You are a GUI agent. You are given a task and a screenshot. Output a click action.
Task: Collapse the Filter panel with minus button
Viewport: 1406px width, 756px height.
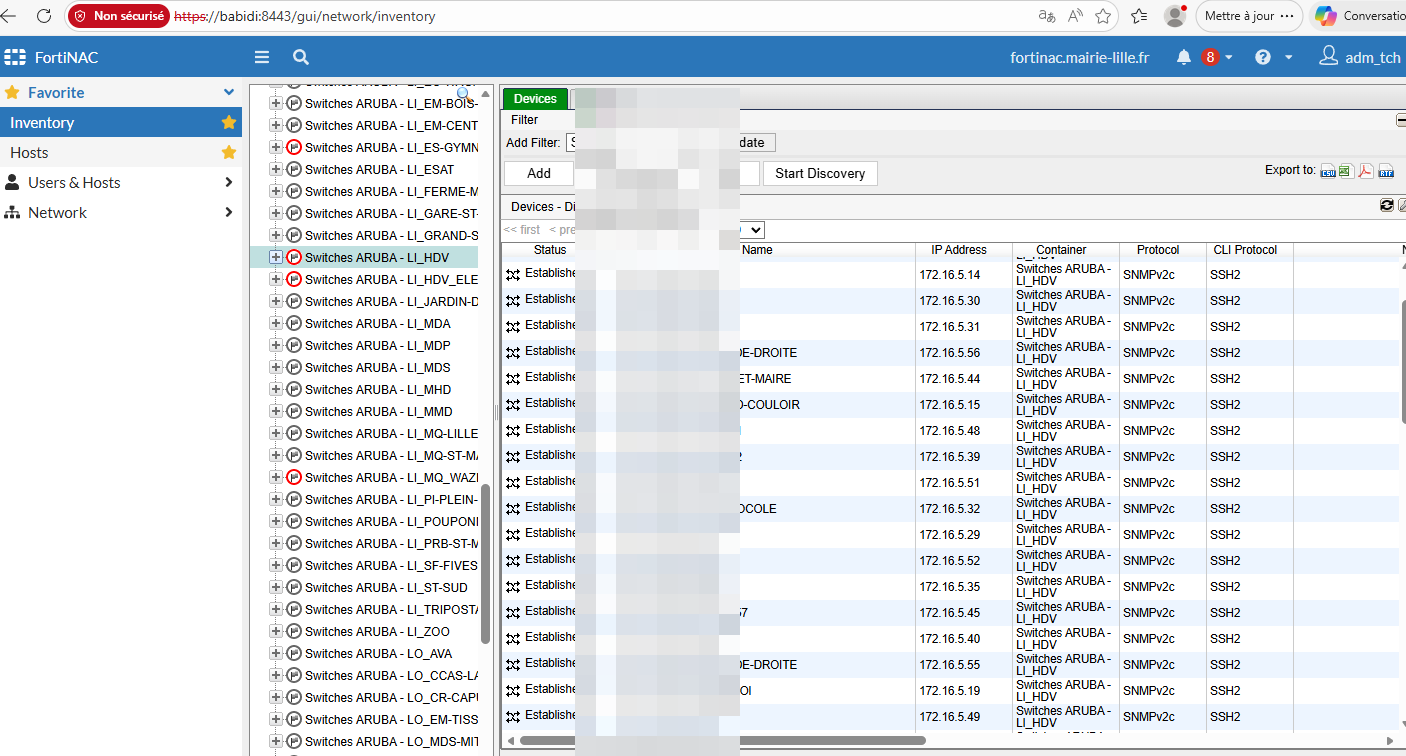(1401, 120)
